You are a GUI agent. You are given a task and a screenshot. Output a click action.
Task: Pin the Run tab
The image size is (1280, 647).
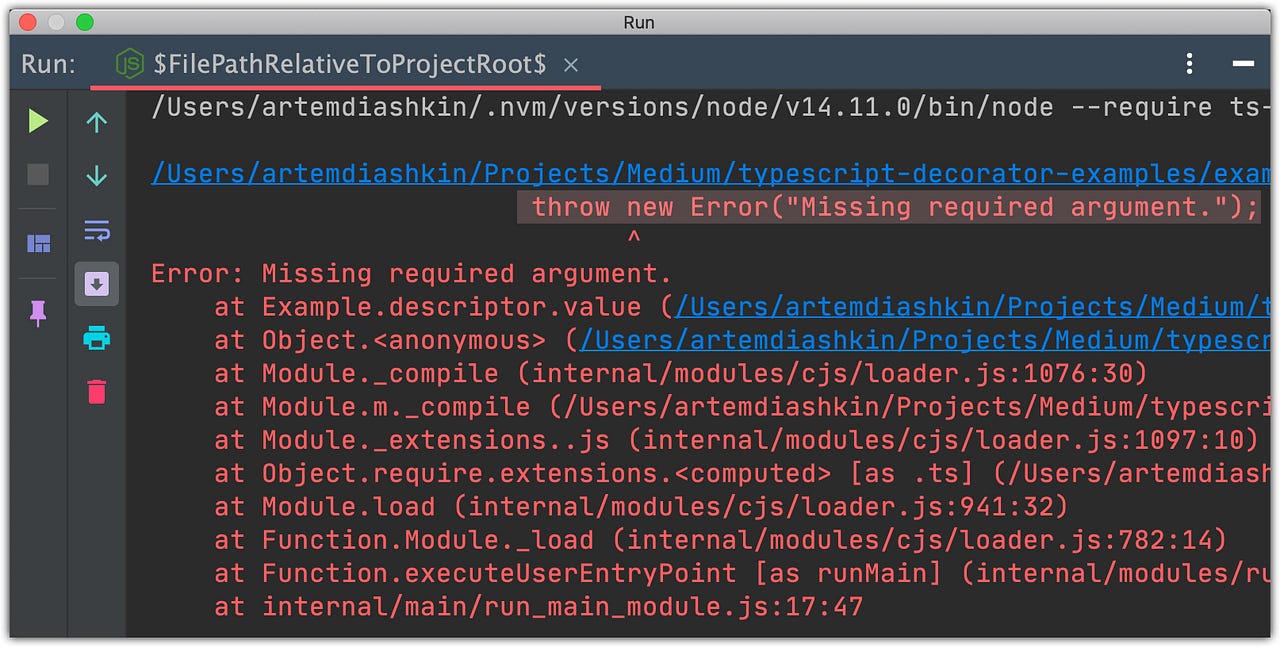[36, 313]
